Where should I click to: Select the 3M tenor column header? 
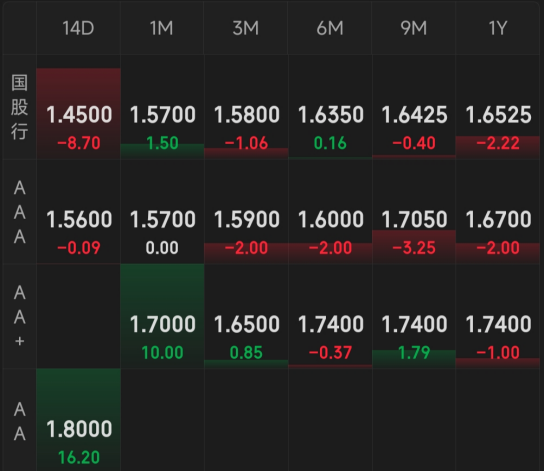(246, 28)
